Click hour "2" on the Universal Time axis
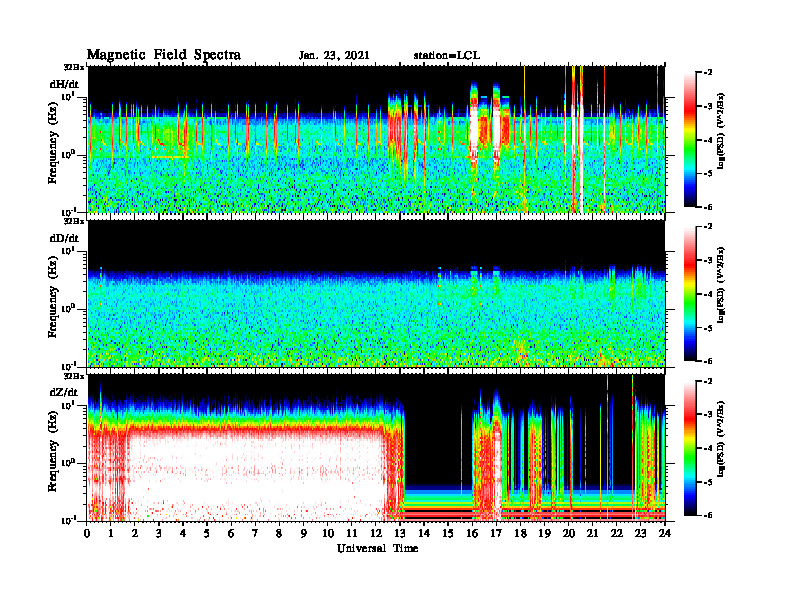The width and height of the screenshot is (792, 612). click(x=135, y=533)
